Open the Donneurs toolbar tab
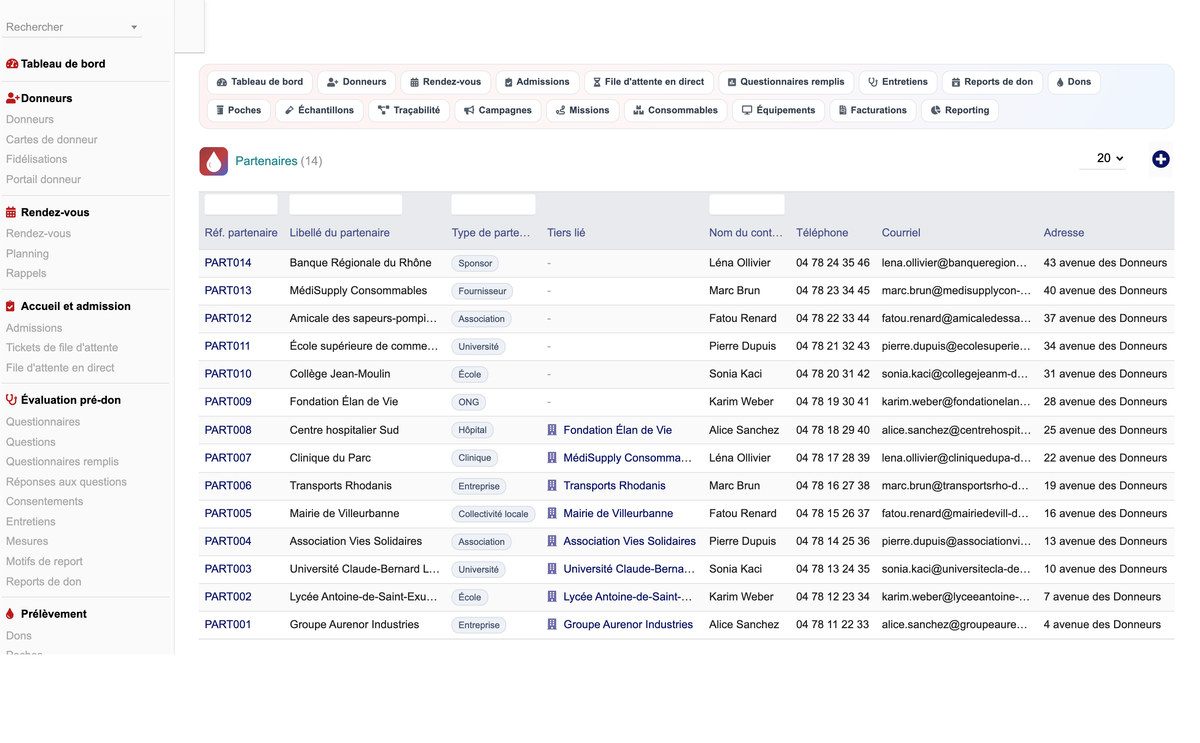 click(357, 82)
